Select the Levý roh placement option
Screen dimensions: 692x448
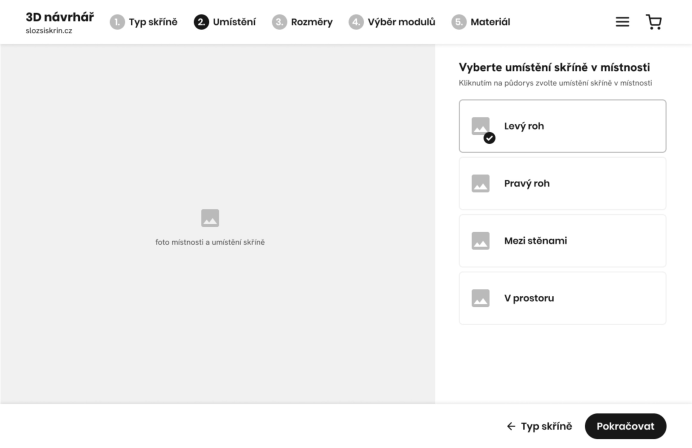(x=562, y=126)
